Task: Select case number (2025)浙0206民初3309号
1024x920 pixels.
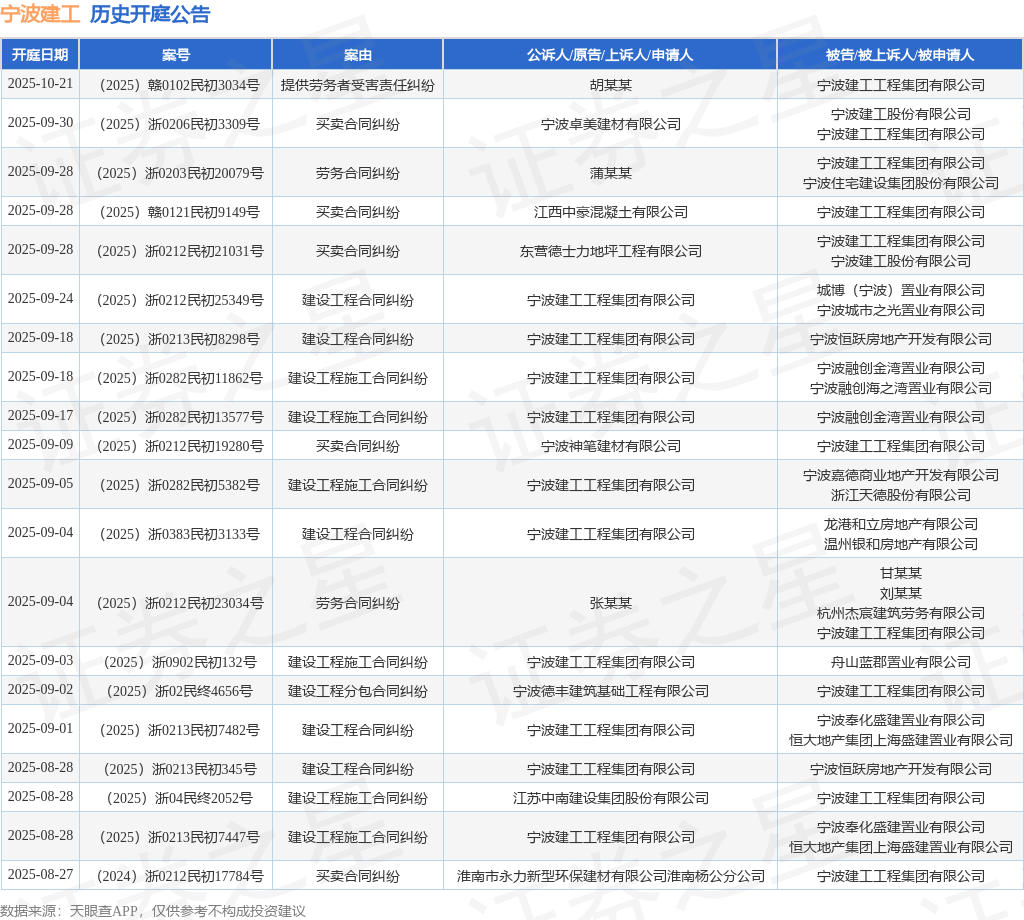Action: point(179,124)
